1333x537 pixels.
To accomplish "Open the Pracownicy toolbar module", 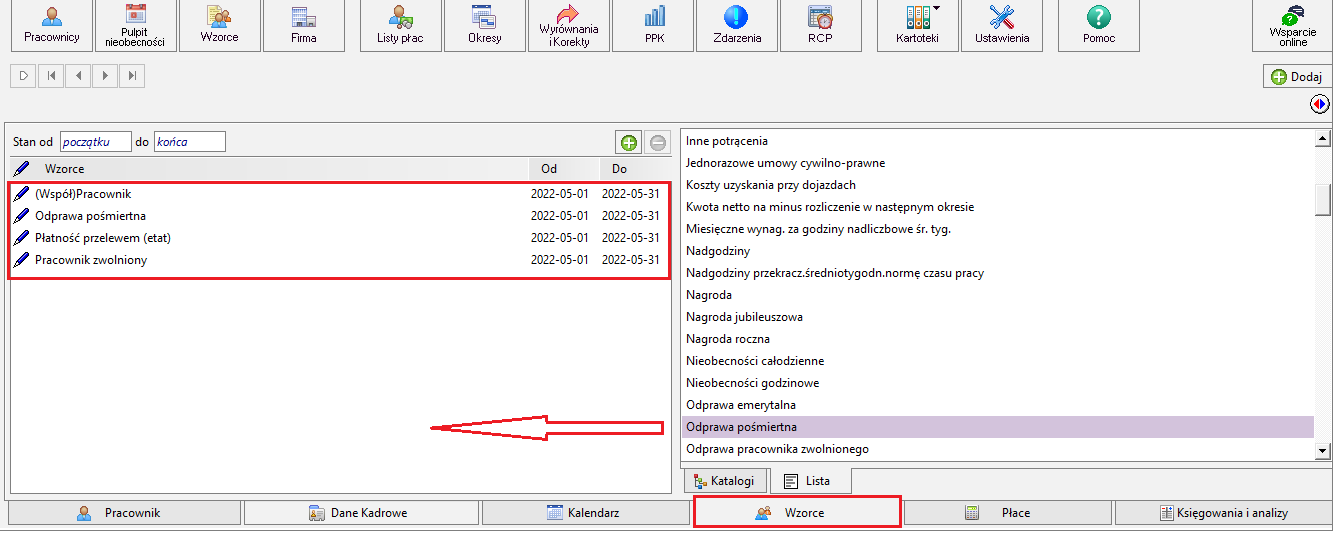I will 51,26.
